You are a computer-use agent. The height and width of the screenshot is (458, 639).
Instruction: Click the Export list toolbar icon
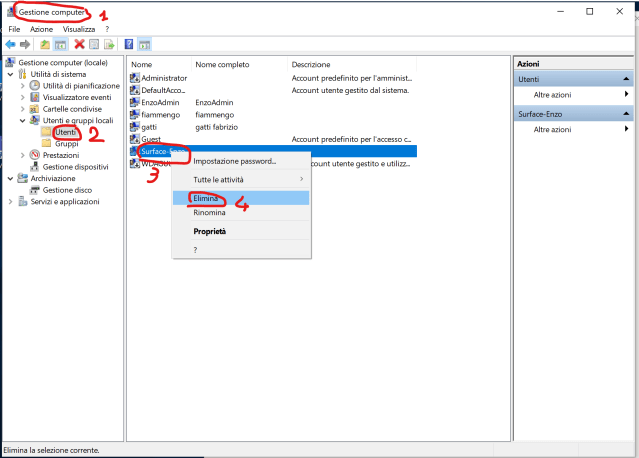[109, 45]
